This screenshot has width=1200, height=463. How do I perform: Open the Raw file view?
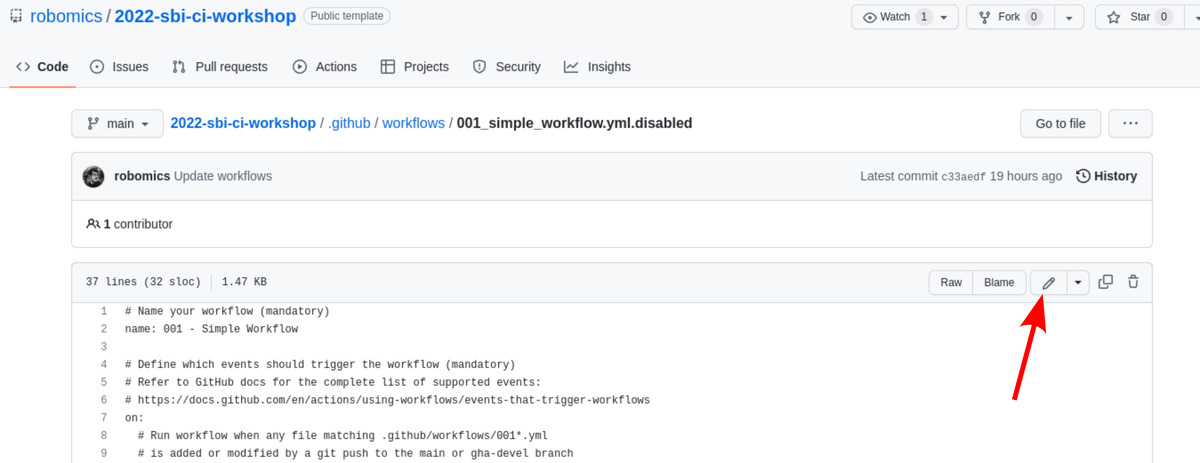pyautogui.click(x=951, y=283)
